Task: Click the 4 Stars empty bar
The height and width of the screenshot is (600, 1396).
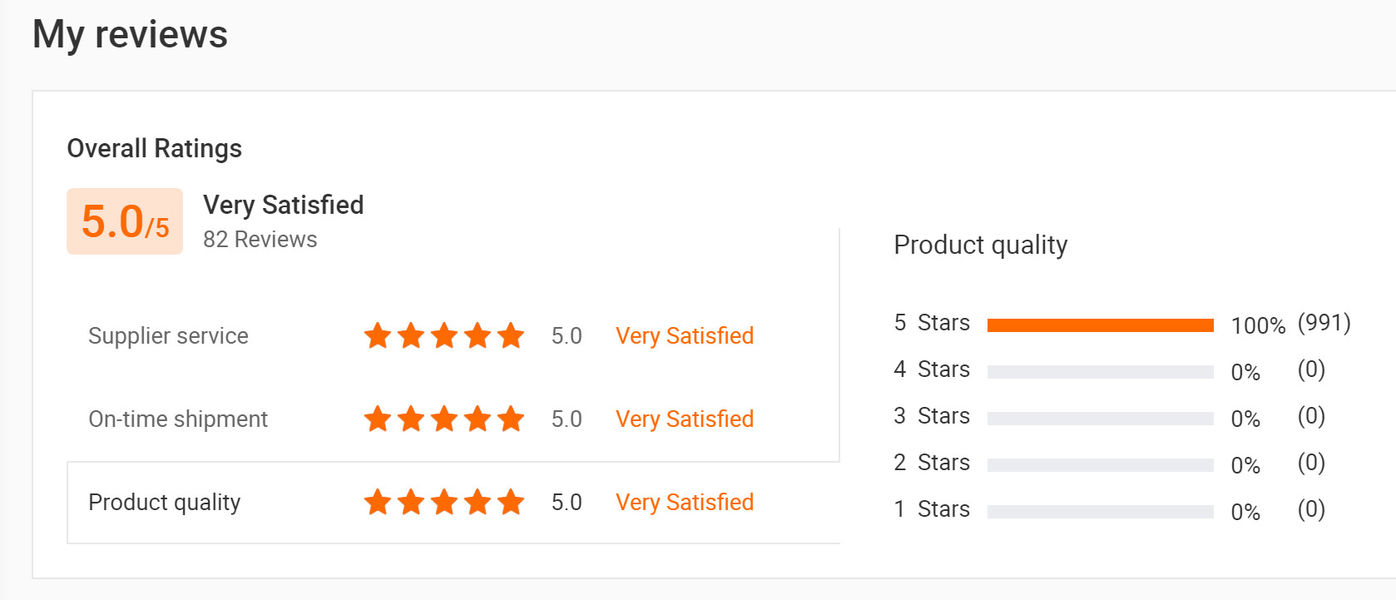Action: point(1100,372)
